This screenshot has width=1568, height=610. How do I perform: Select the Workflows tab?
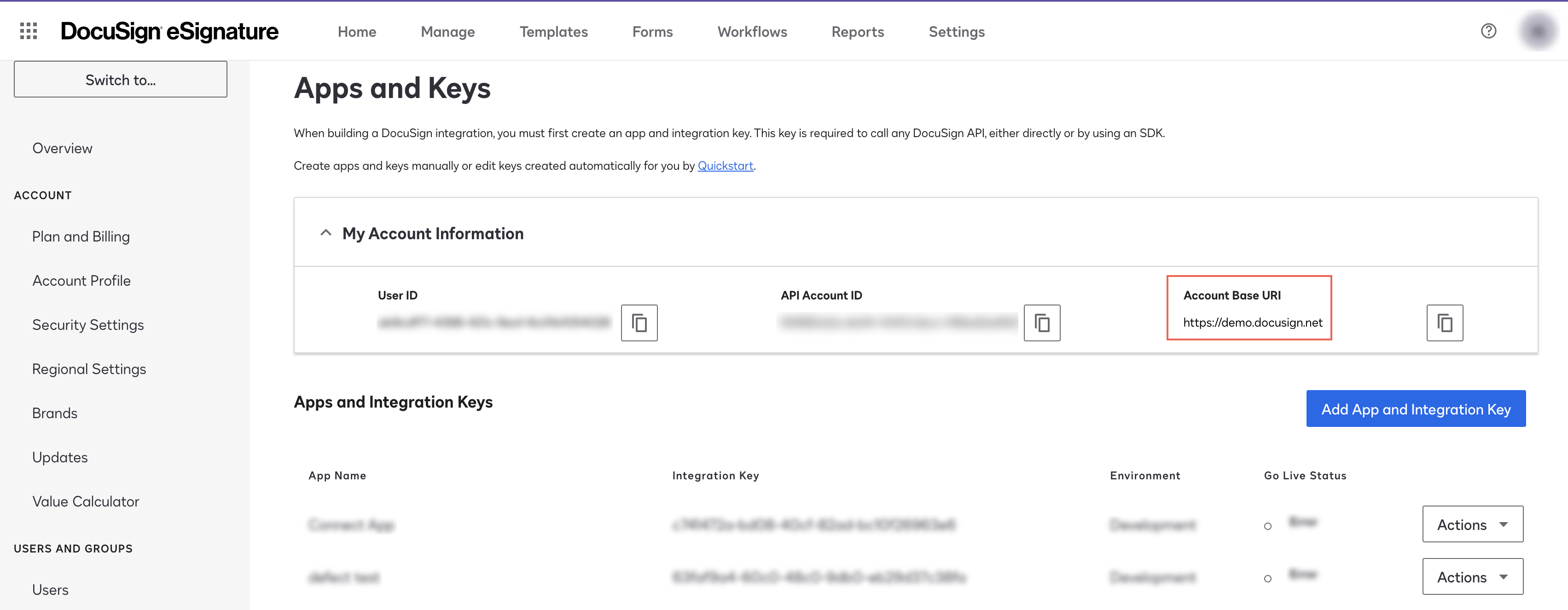[752, 32]
